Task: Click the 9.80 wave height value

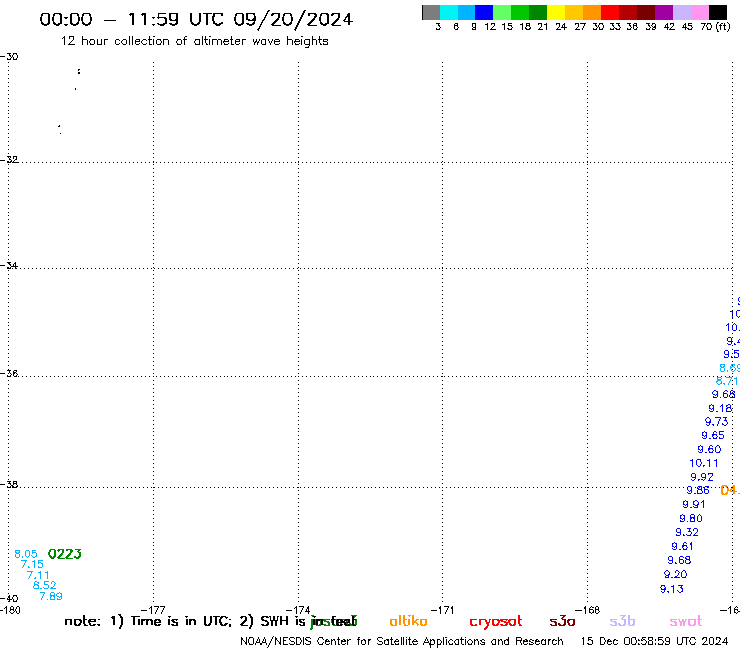Action: click(691, 518)
